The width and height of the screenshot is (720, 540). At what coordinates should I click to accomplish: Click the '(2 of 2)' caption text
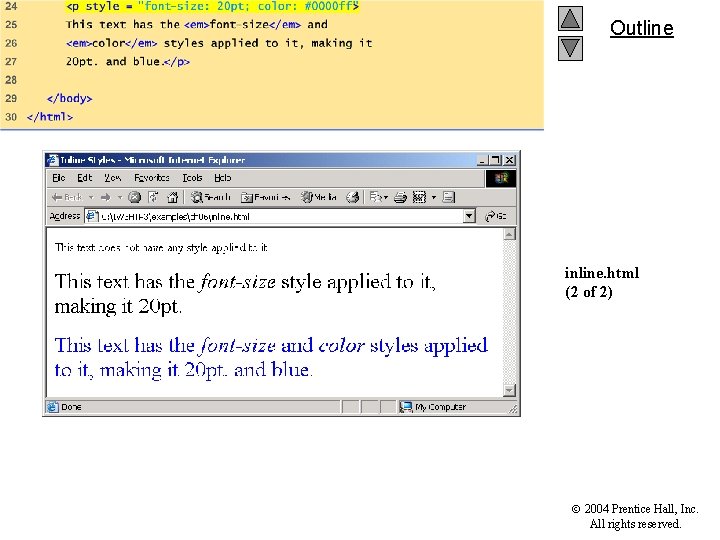589,292
